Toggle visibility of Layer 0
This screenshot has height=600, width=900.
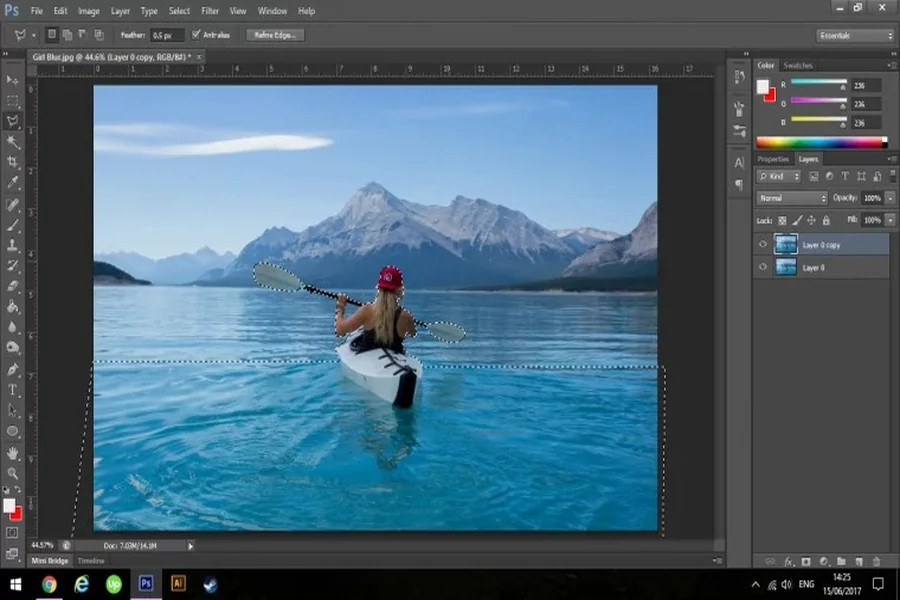tap(763, 268)
